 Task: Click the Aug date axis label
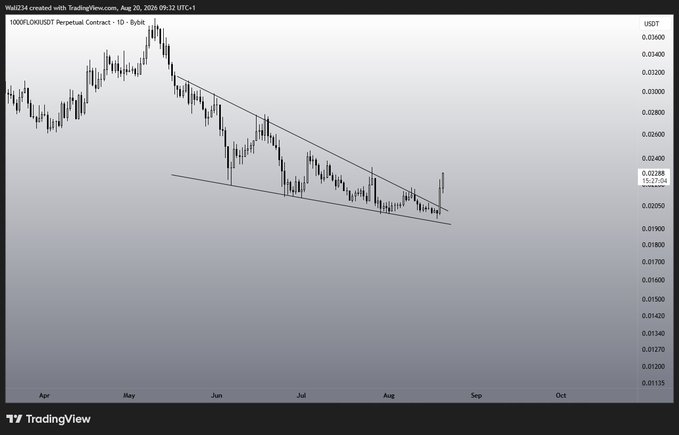pos(389,396)
